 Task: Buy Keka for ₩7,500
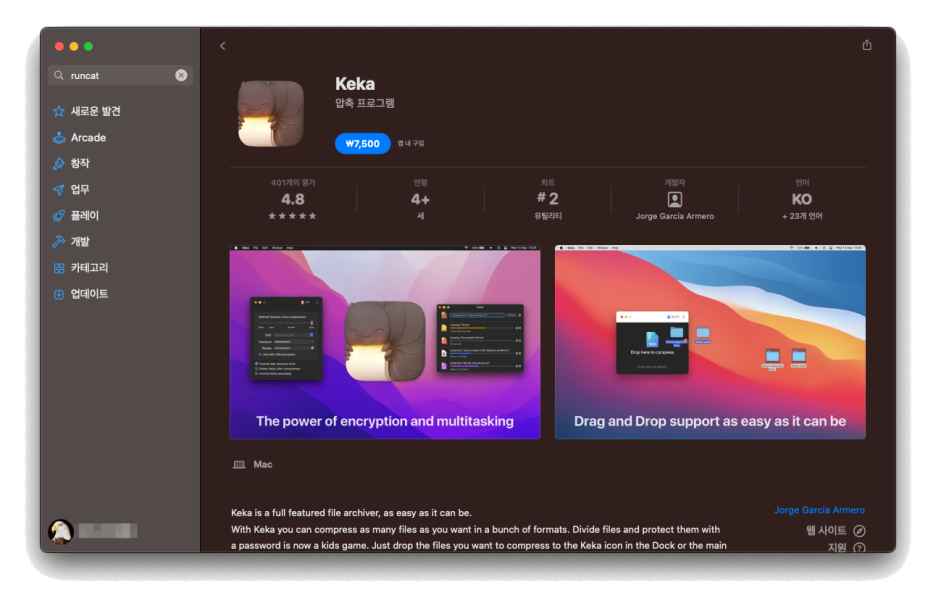click(362, 143)
